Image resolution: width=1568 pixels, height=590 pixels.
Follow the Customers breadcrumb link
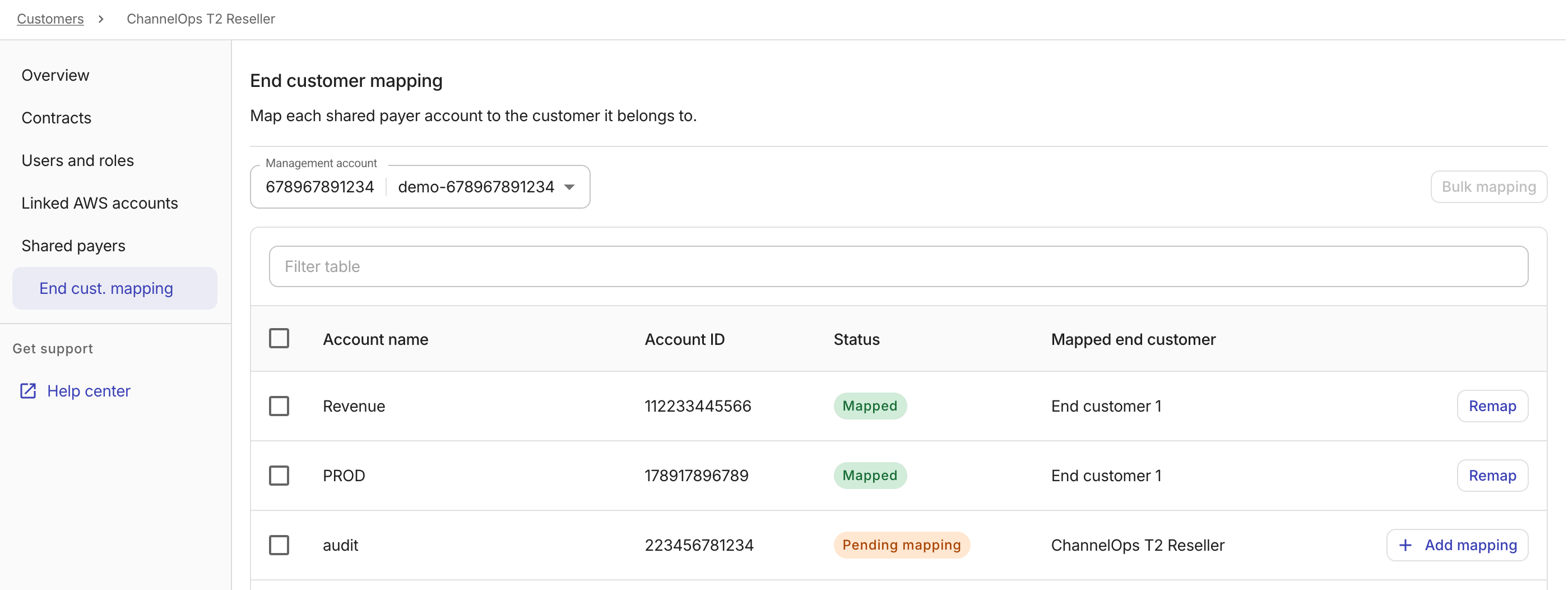pos(50,19)
